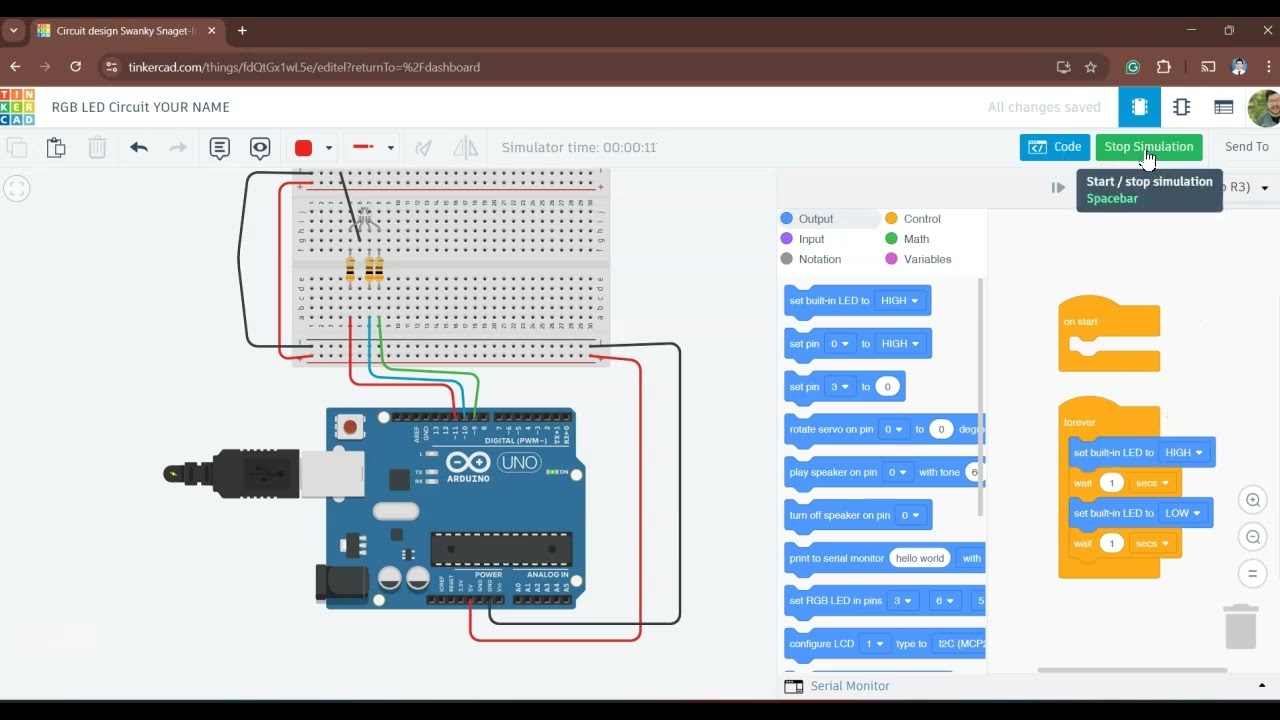Click the Arduino reset button on board
Viewport: 1280px width, 720px height.
[x=350, y=428]
